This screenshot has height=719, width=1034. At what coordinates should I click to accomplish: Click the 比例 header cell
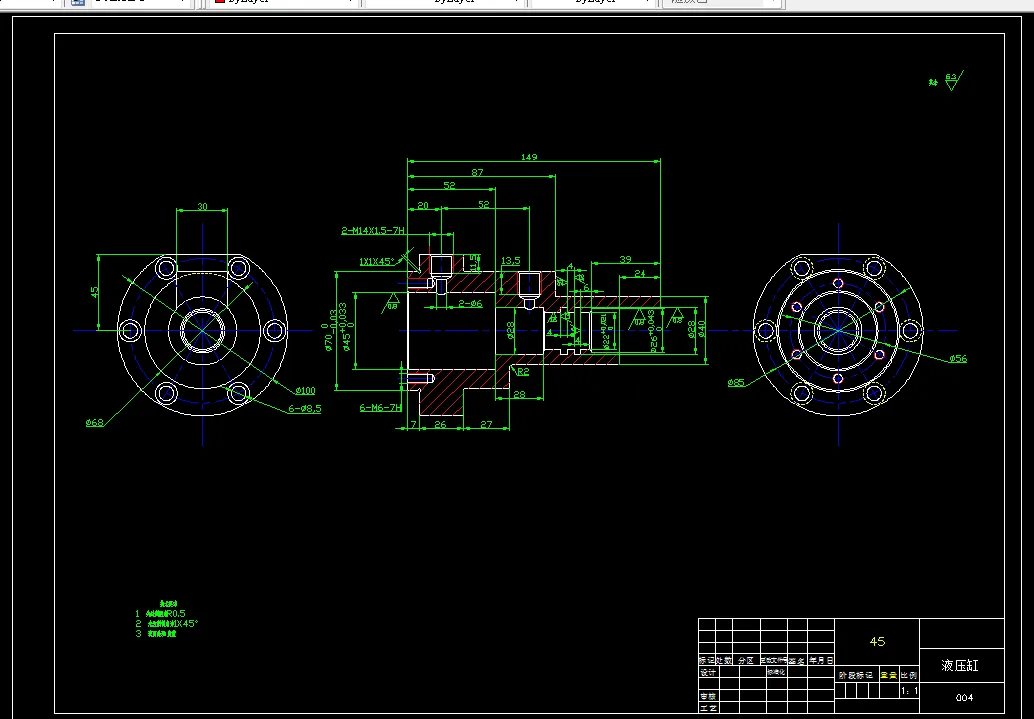[909, 675]
